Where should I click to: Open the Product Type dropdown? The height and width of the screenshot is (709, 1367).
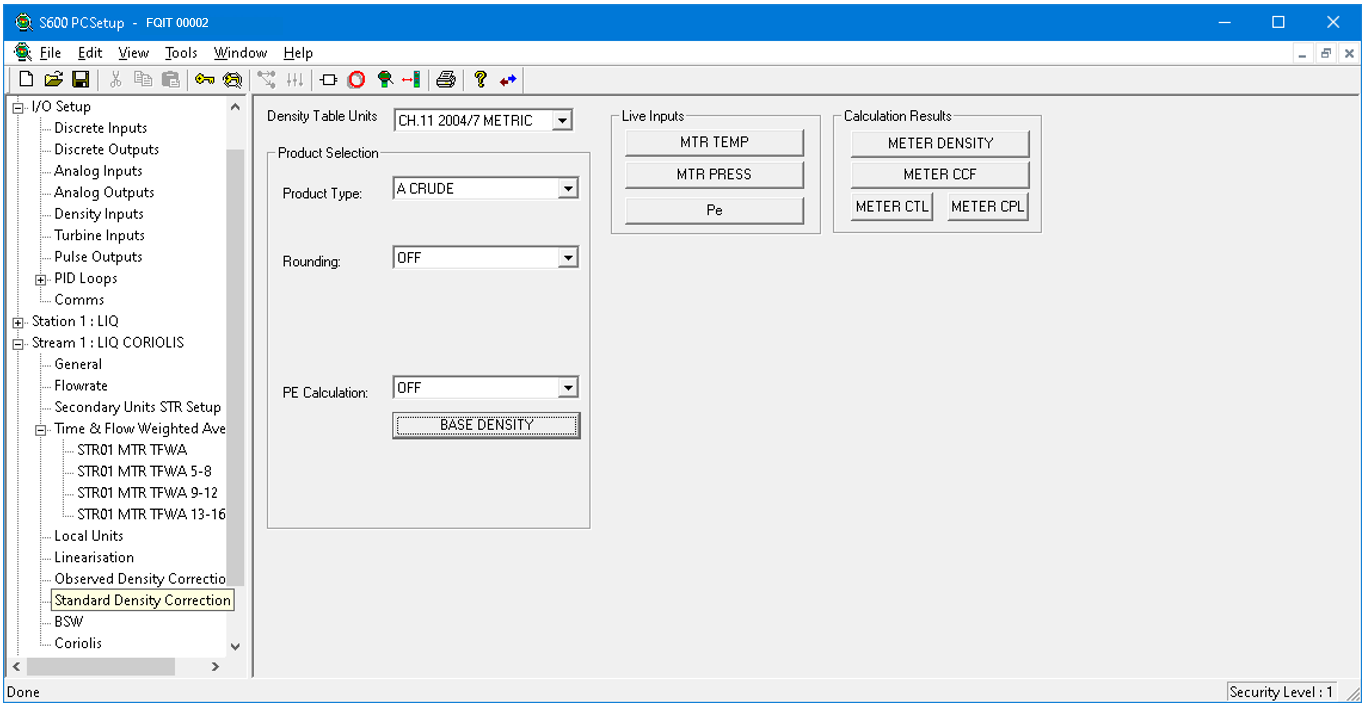click(568, 188)
